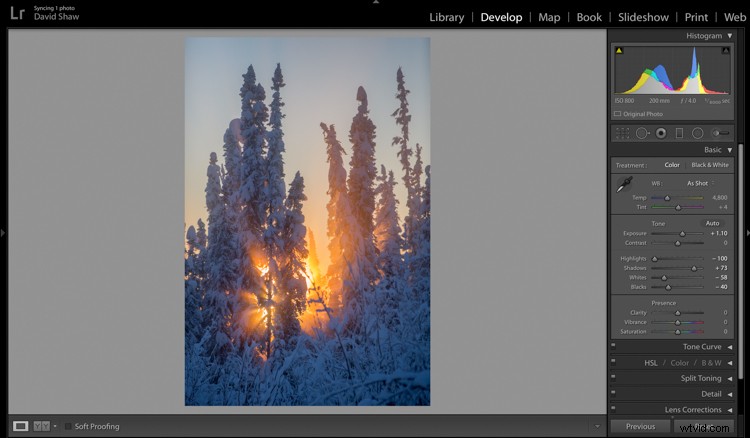Expand the Tone Curve panel
This screenshot has height=438, width=750.
tap(730, 347)
